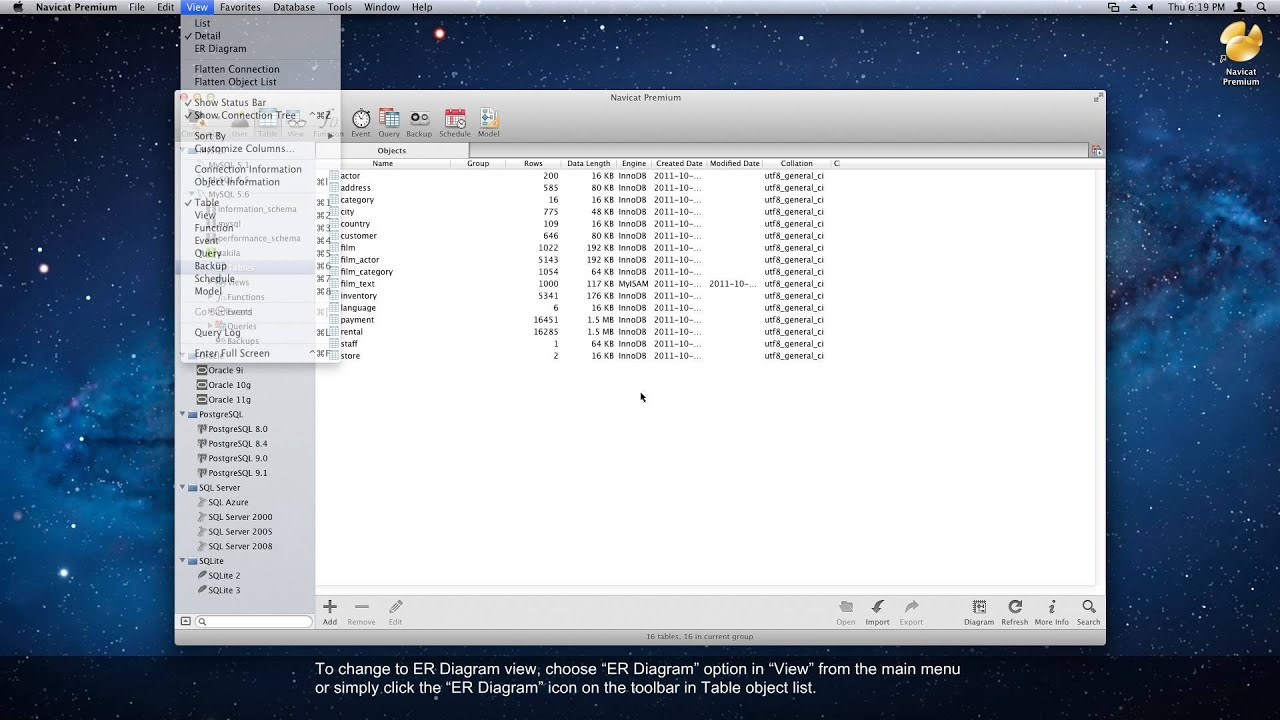Click PostgreSQL 9.1 connection icon

tap(201, 473)
